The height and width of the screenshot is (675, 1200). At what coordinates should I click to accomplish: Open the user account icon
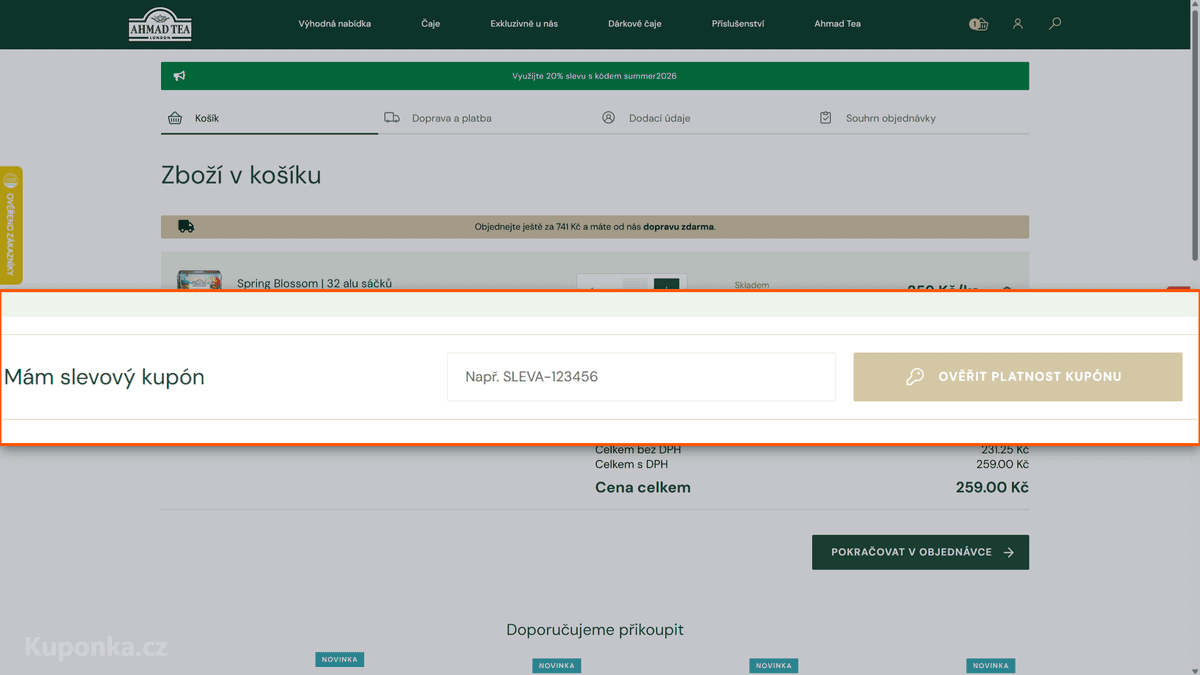click(1018, 24)
